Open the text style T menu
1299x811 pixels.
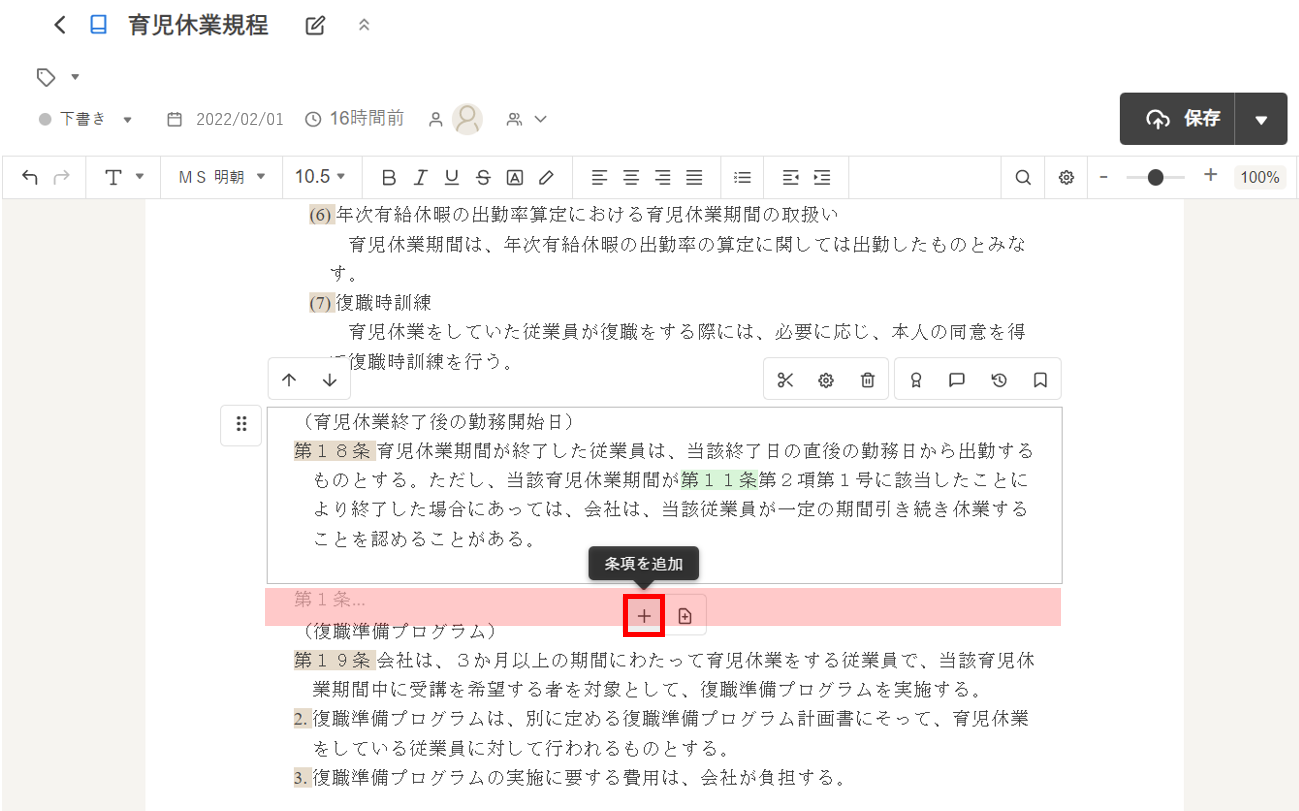coord(125,177)
